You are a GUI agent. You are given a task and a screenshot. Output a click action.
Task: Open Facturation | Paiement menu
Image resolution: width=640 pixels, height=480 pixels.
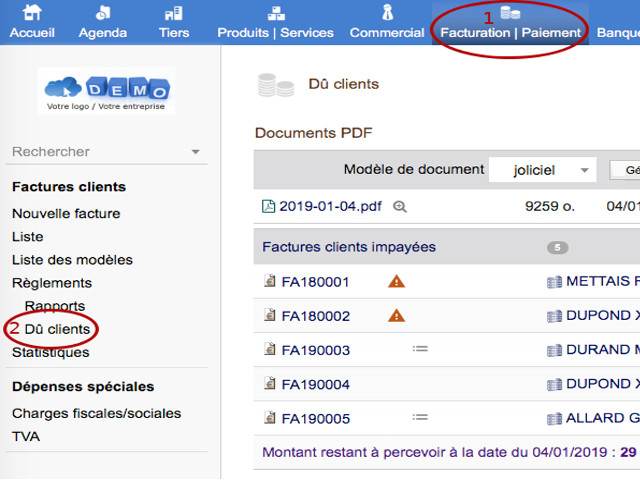(x=510, y=32)
